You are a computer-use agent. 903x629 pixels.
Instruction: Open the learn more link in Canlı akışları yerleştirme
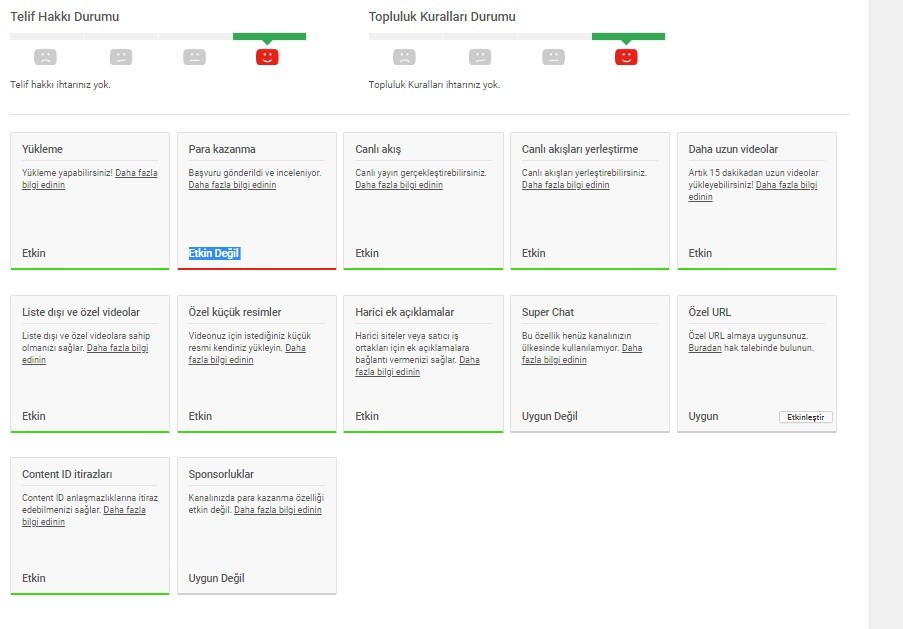pos(566,185)
